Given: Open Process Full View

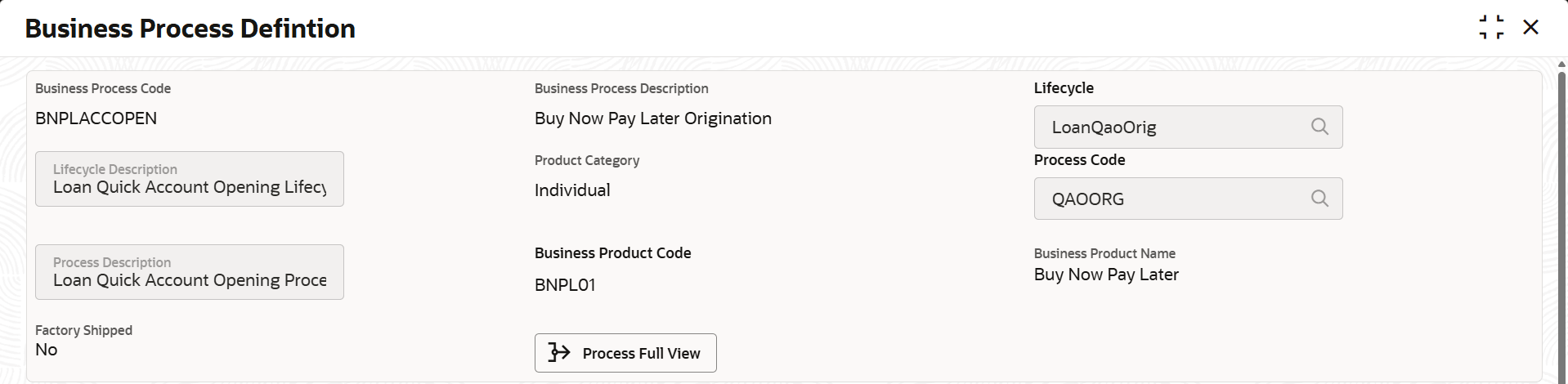Looking at the screenshot, I should click(625, 353).
